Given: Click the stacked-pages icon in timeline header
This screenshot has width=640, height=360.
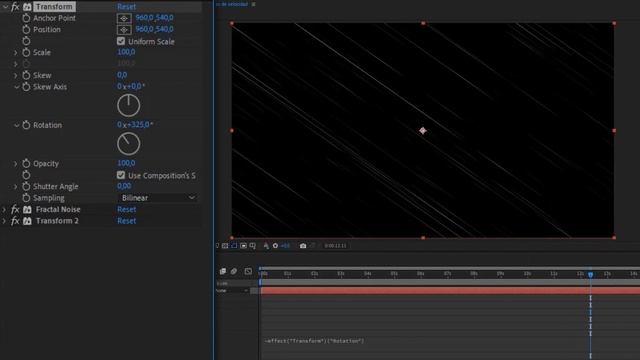Looking at the screenshot, I should (x=222, y=271).
